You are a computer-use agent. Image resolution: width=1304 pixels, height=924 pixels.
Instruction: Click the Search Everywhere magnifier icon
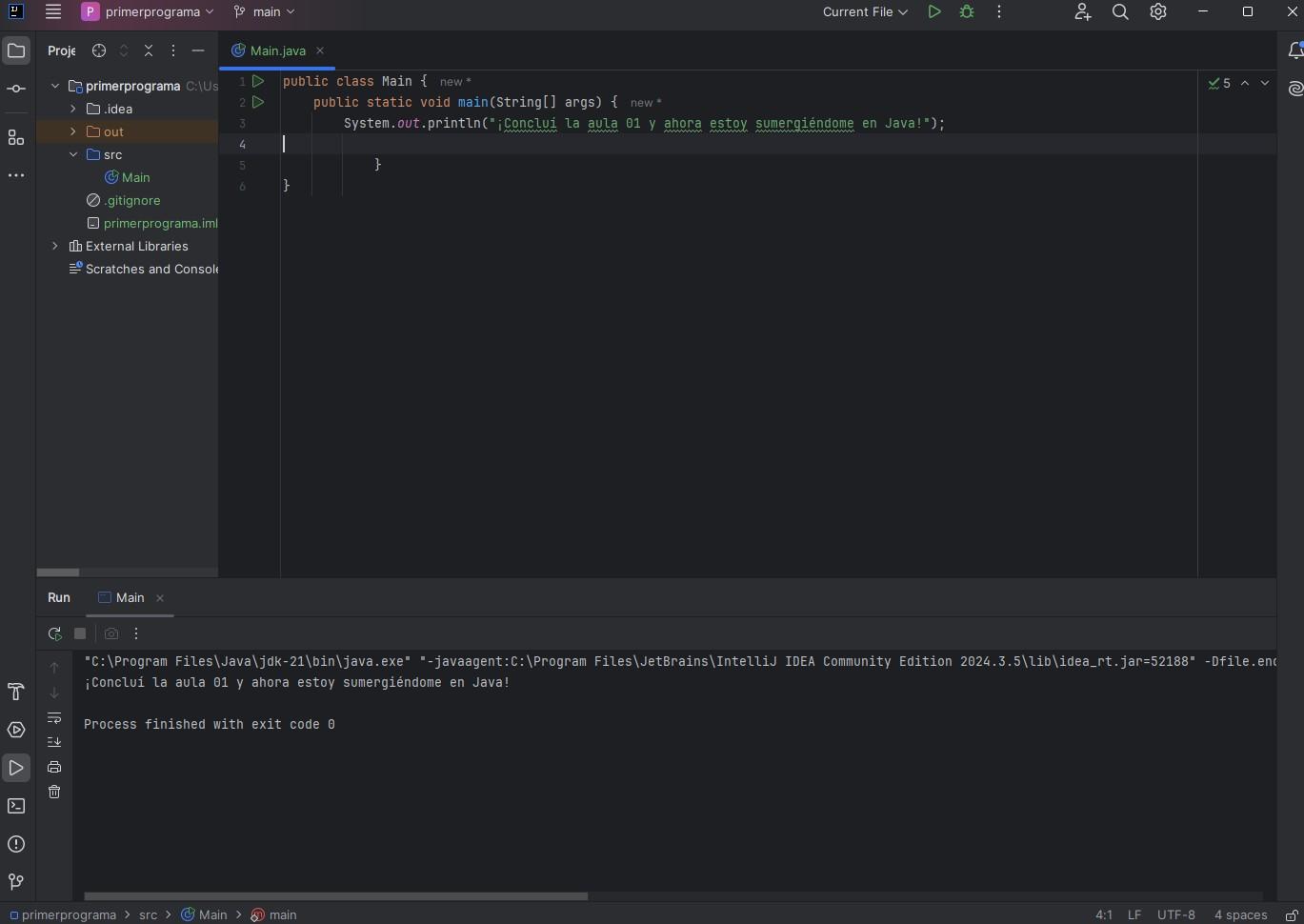pos(1120,12)
